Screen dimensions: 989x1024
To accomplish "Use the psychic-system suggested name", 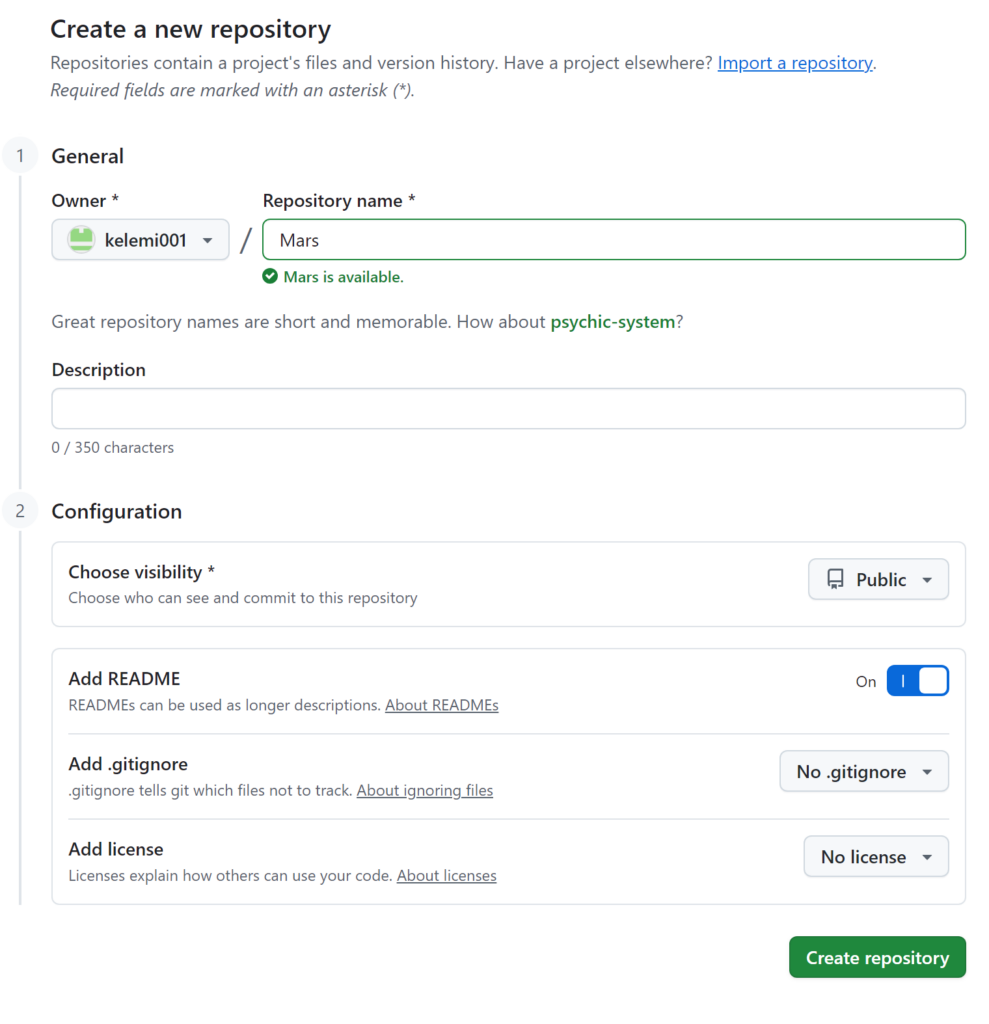I will coord(612,322).
